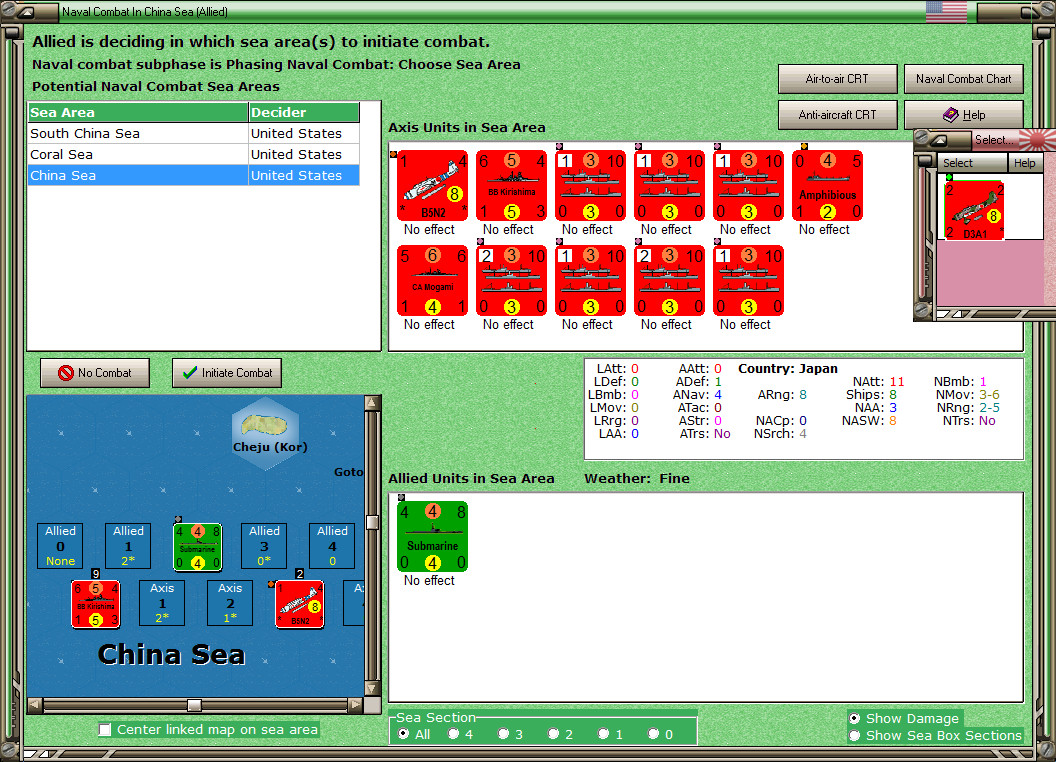Select Sea Section 3 radio button

503,734
